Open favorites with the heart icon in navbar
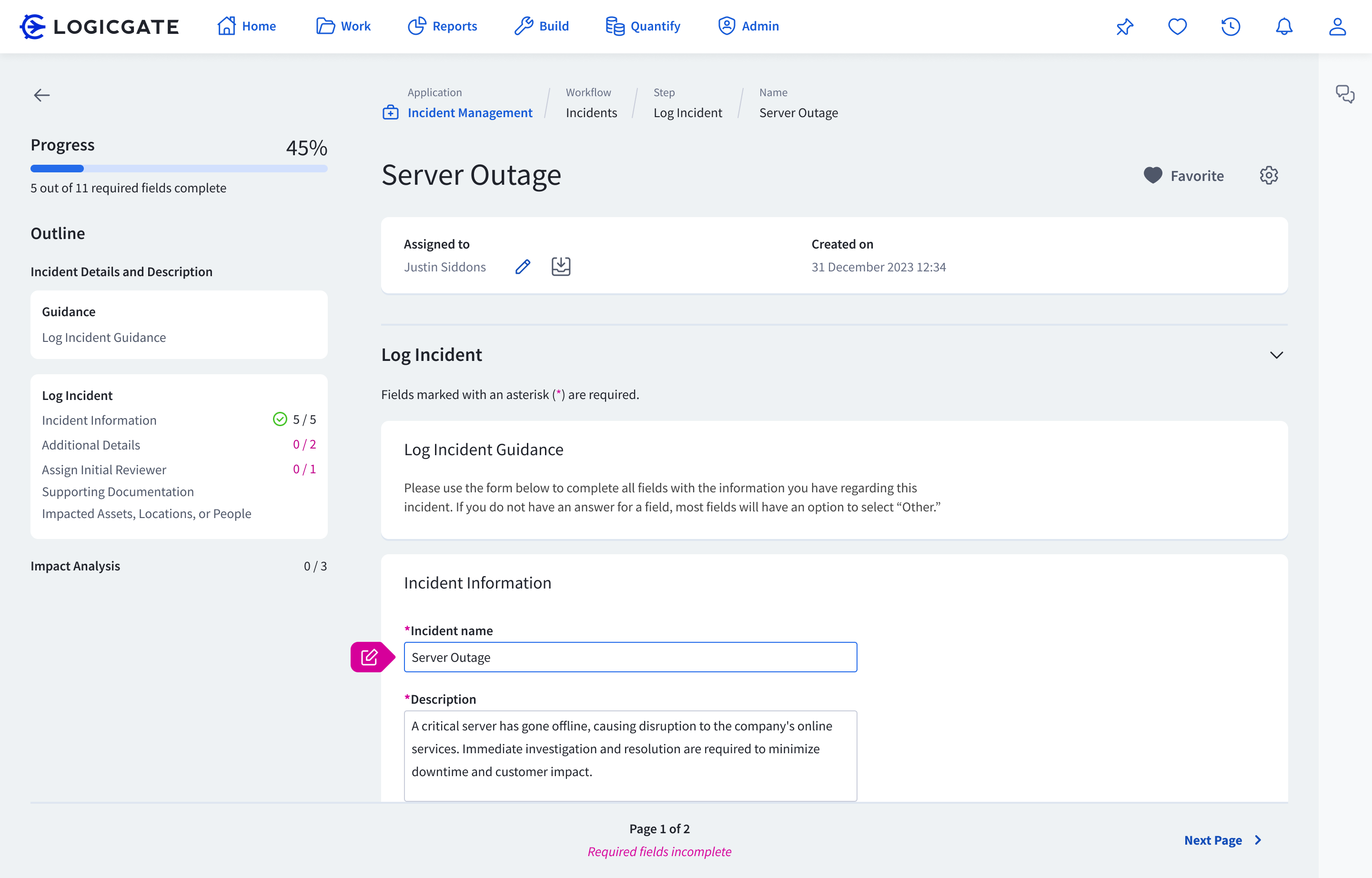1372x878 pixels. pyautogui.click(x=1178, y=26)
